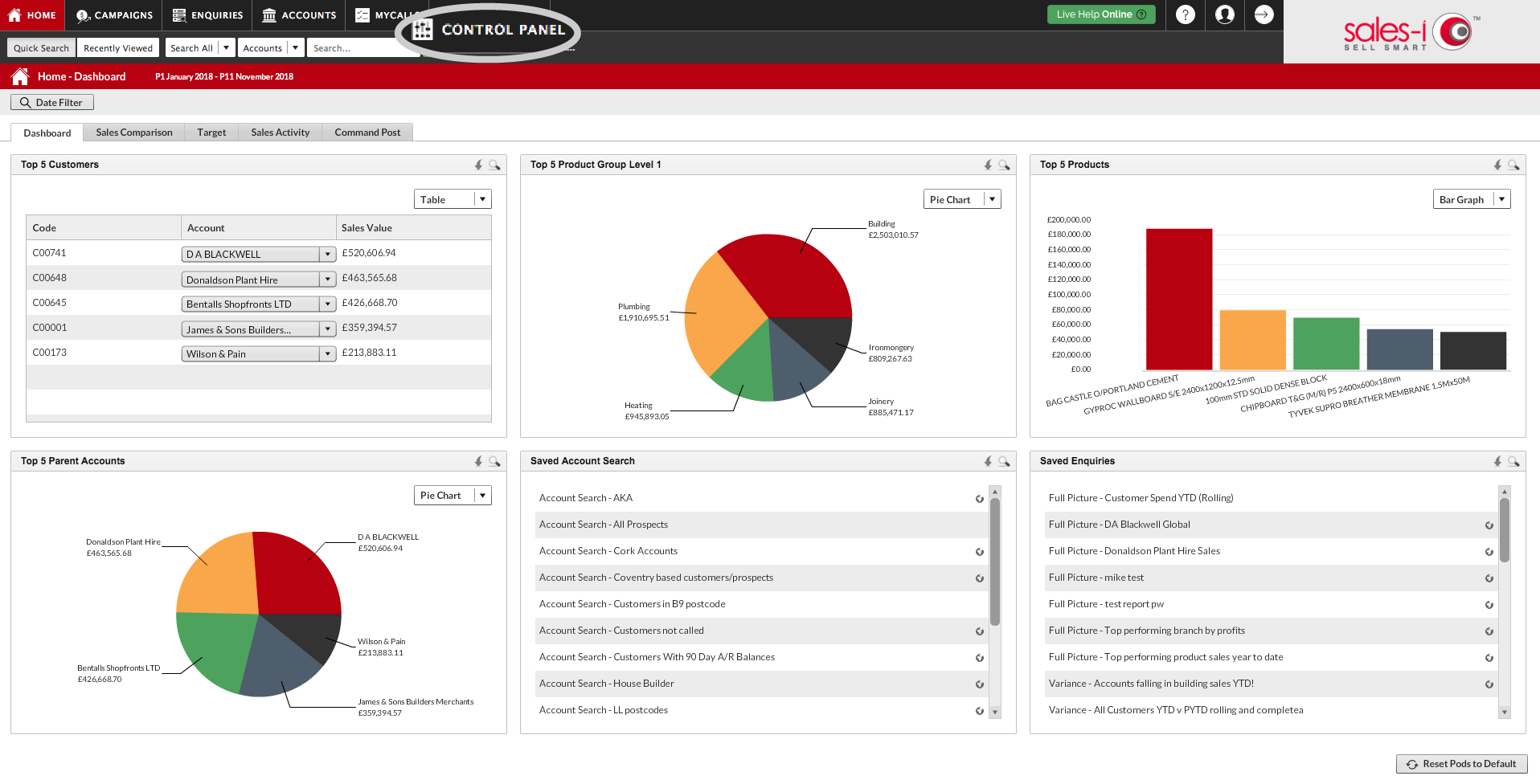Expand the Bentalls Shopfronts LTD dropdown
The width and height of the screenshot is (1540, 784).
point(327,304)
